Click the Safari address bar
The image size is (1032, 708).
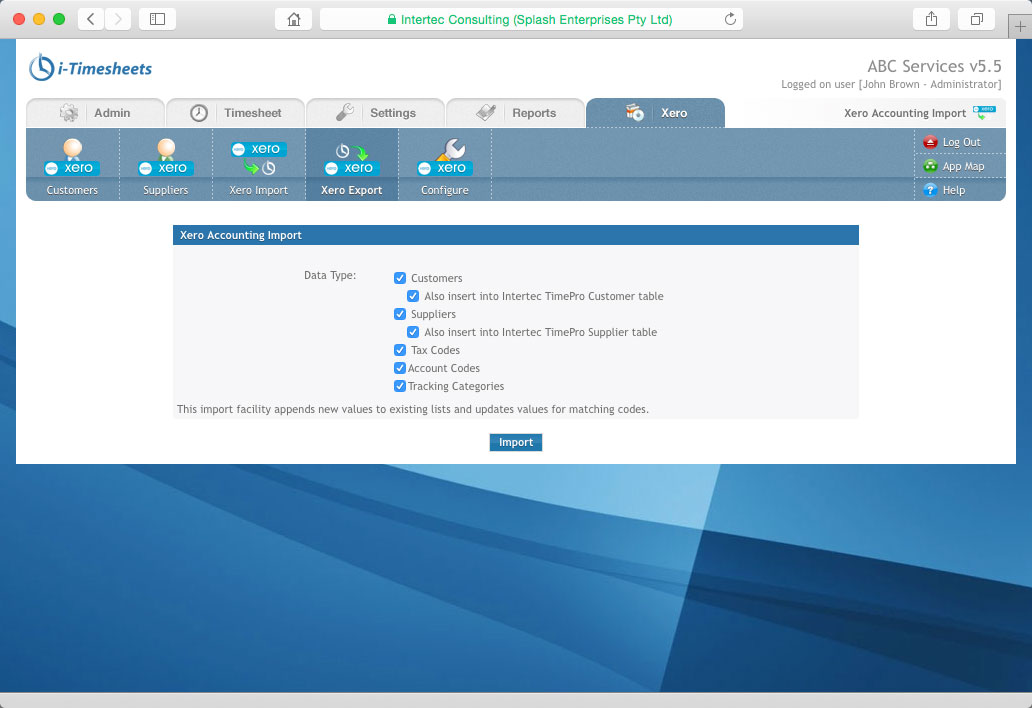[531, 19]
